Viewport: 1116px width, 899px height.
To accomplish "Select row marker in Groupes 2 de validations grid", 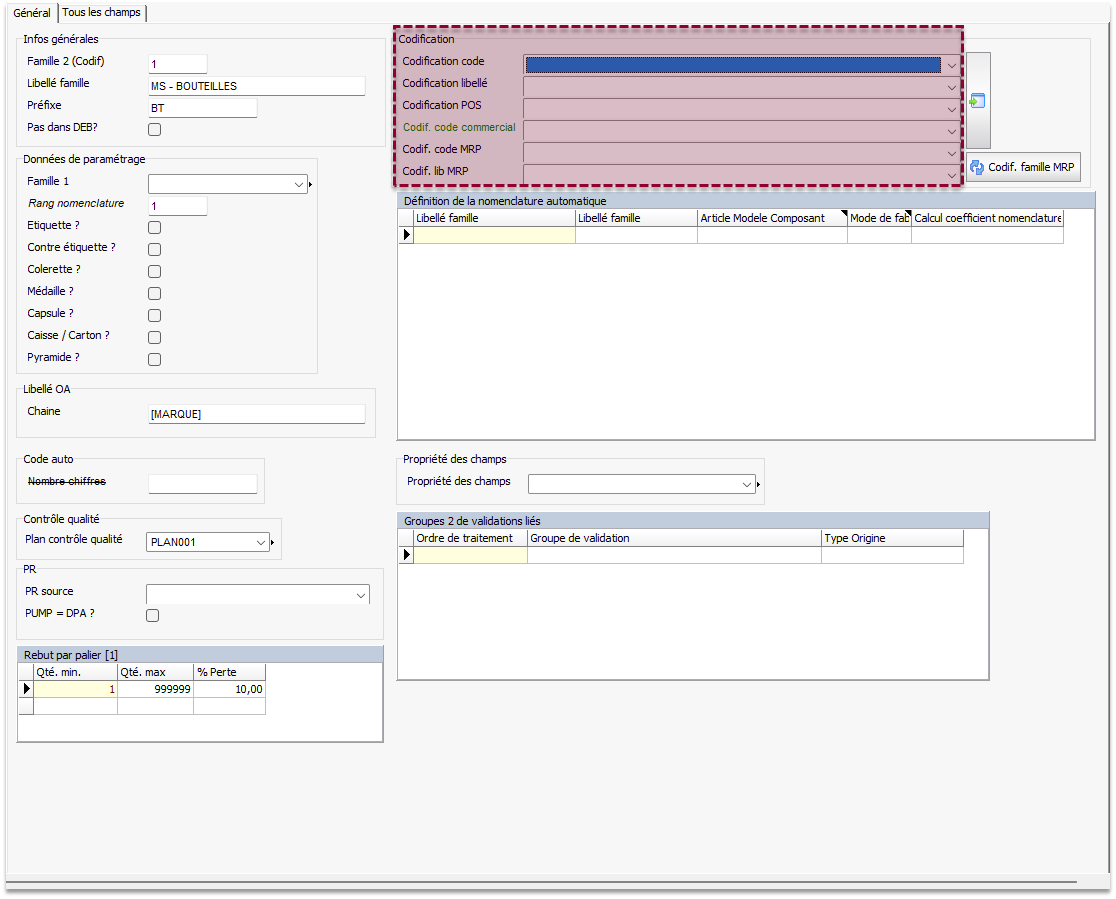I will (406, 555).
